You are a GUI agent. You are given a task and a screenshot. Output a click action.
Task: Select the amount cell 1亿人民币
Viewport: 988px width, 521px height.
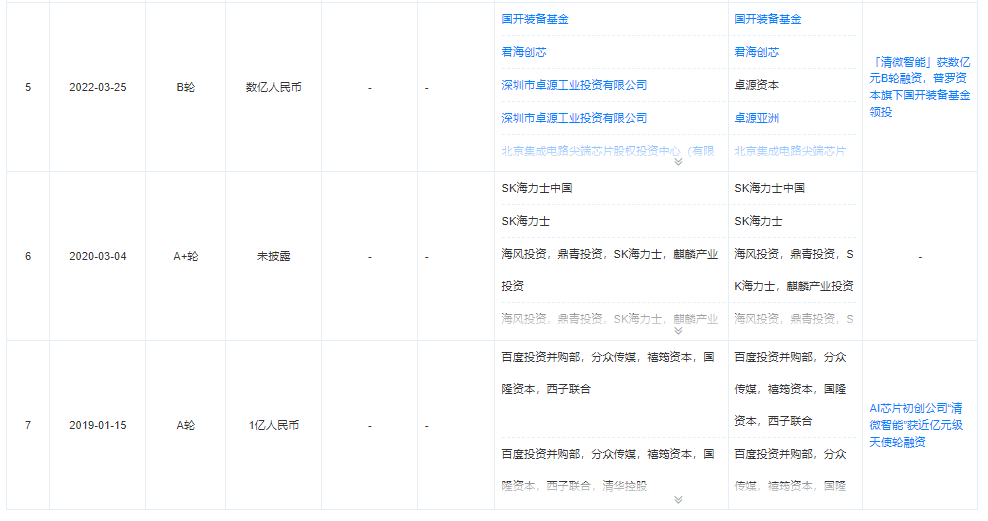pos(273,425)
